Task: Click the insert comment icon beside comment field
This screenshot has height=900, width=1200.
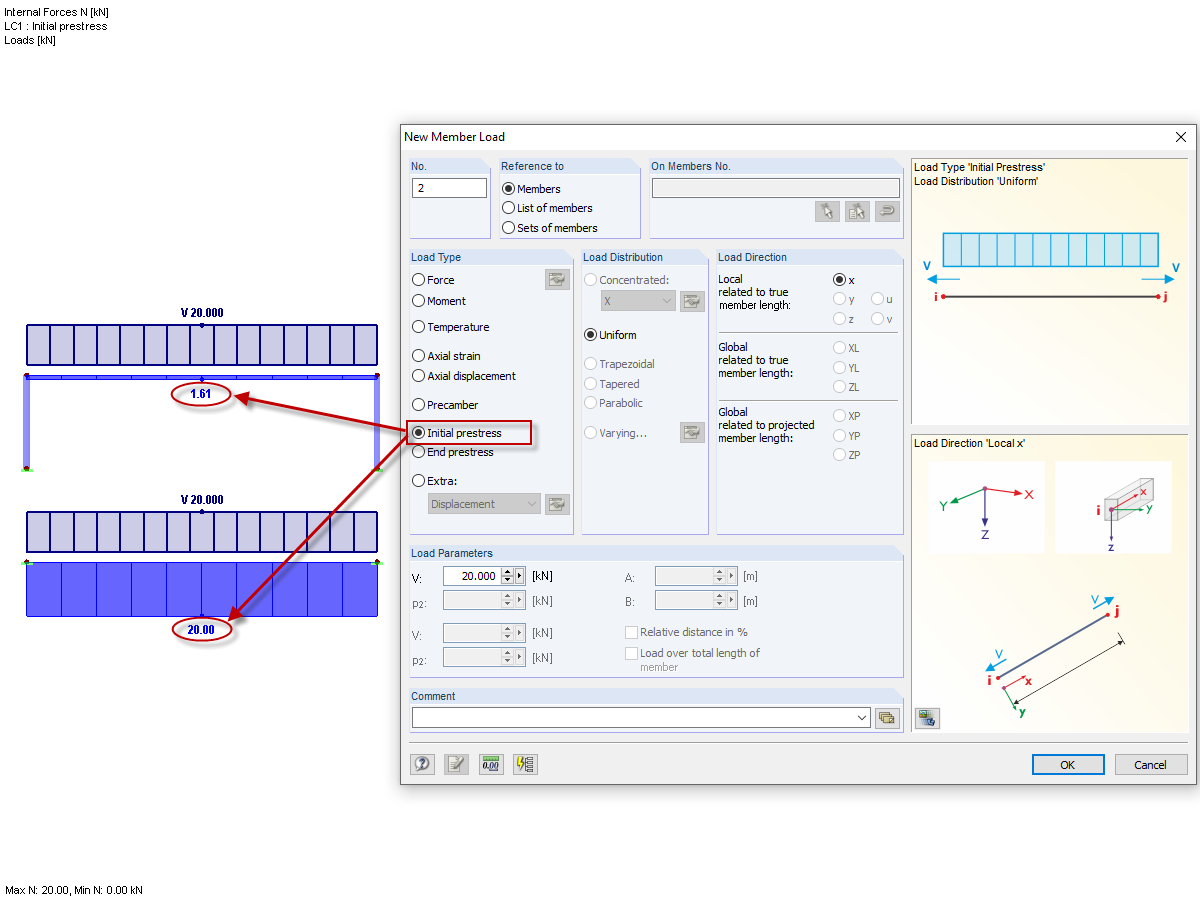Action: pos(887,717)
